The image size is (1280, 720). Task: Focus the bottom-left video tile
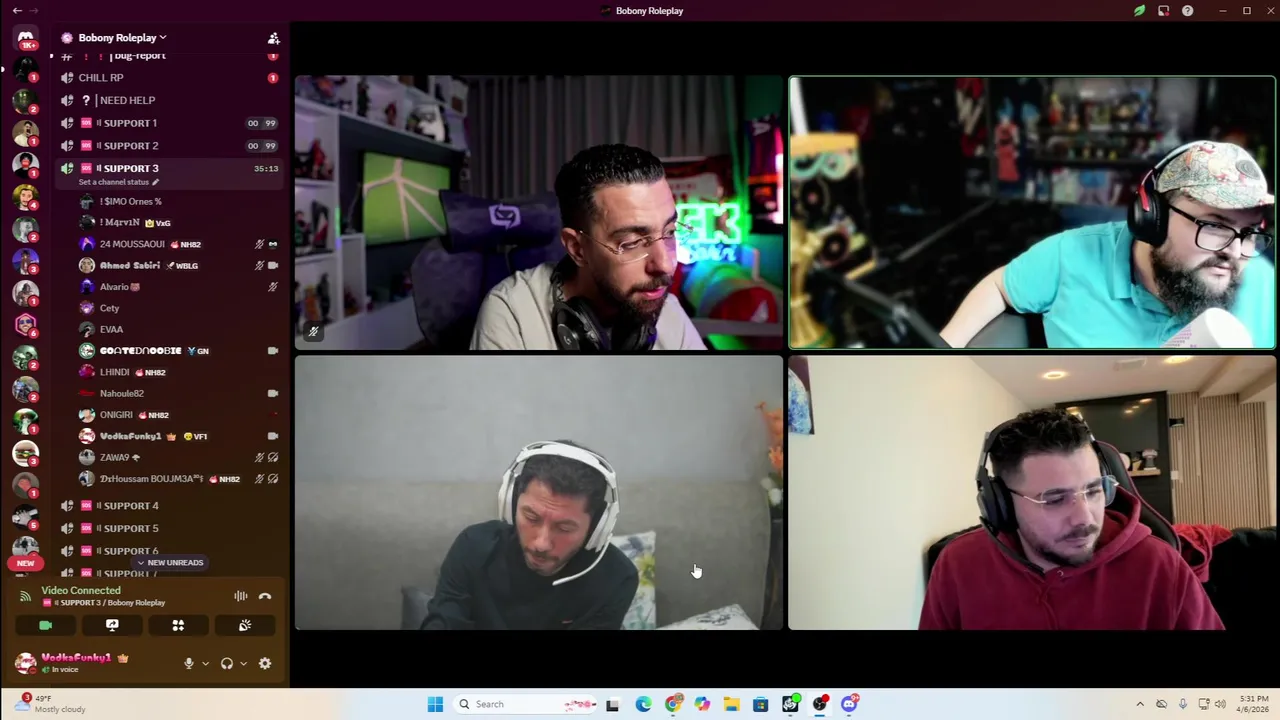coord(538,493)
